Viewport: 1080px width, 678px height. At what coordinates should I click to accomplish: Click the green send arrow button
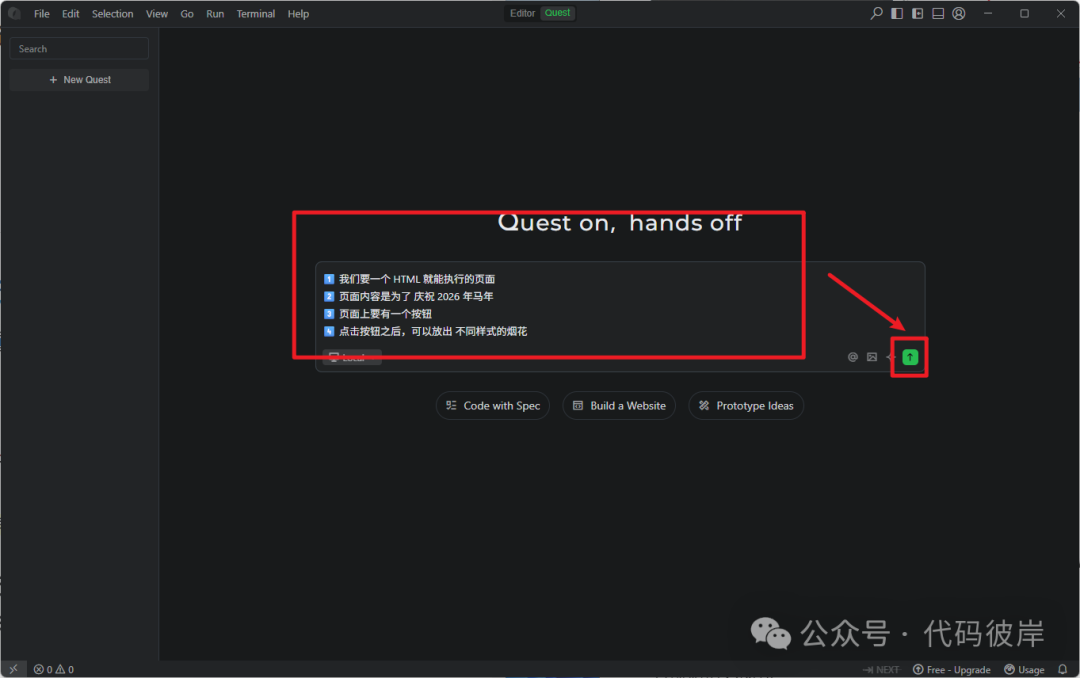coord(910,357)
